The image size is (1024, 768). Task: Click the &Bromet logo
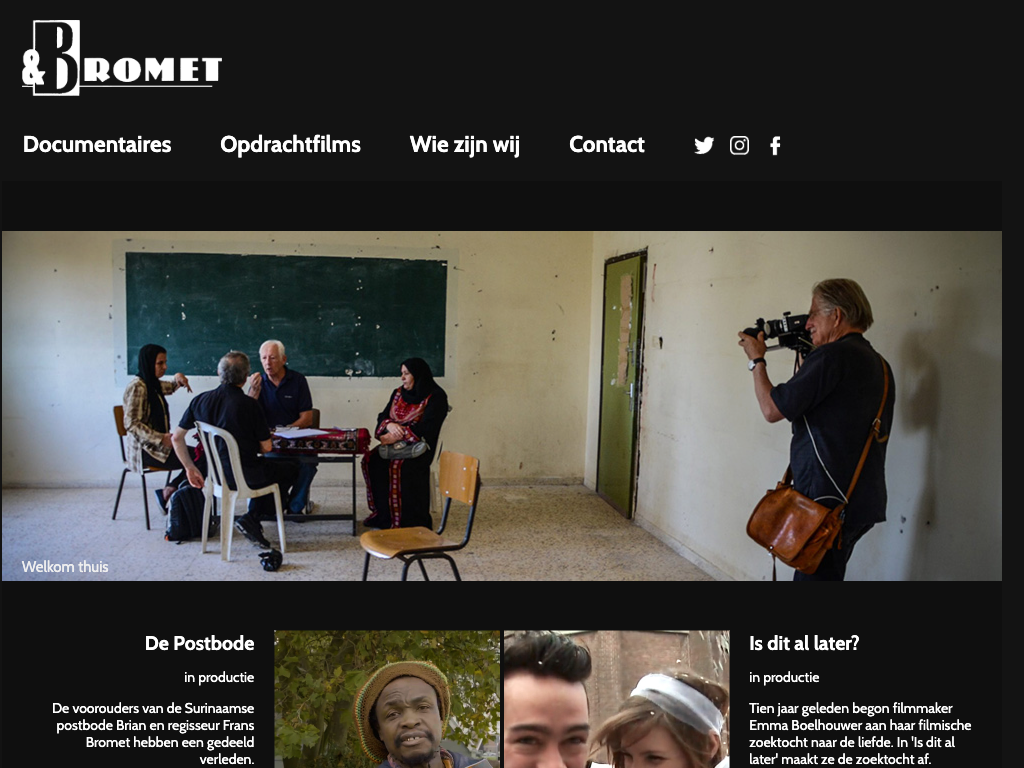(122, 58)
